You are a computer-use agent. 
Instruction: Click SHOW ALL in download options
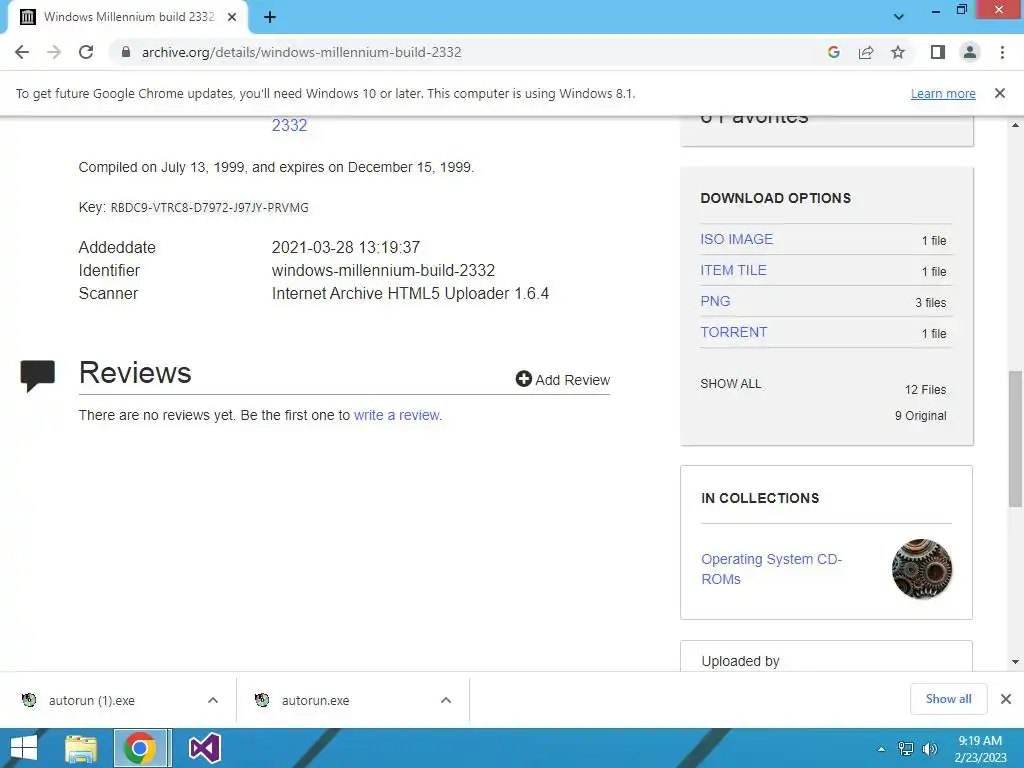731,384
